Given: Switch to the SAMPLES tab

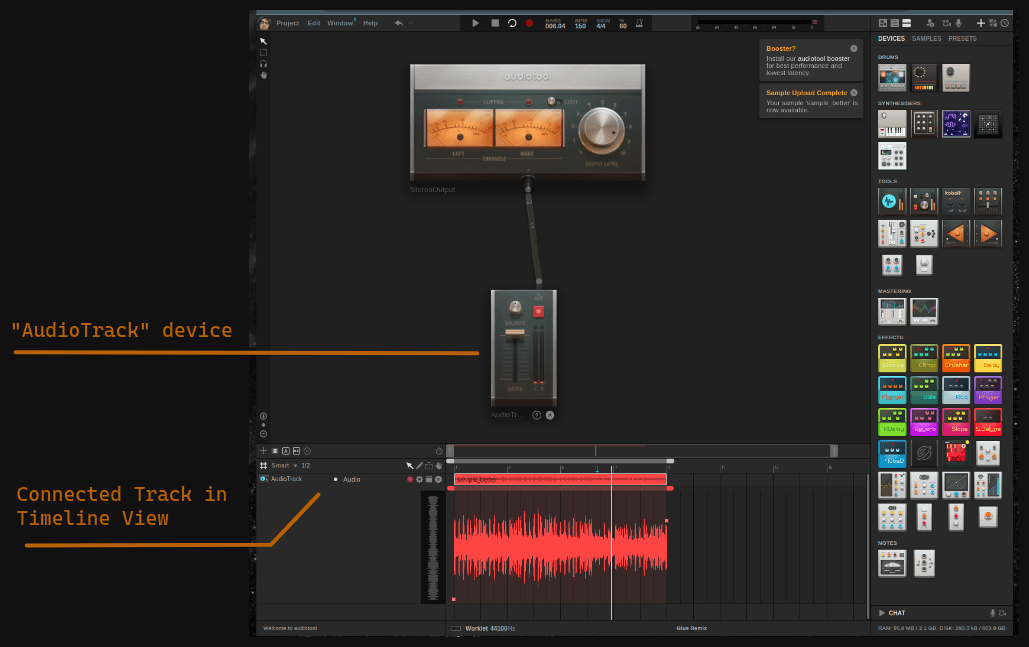Looking at the screenshot, I should coord(926,39).
